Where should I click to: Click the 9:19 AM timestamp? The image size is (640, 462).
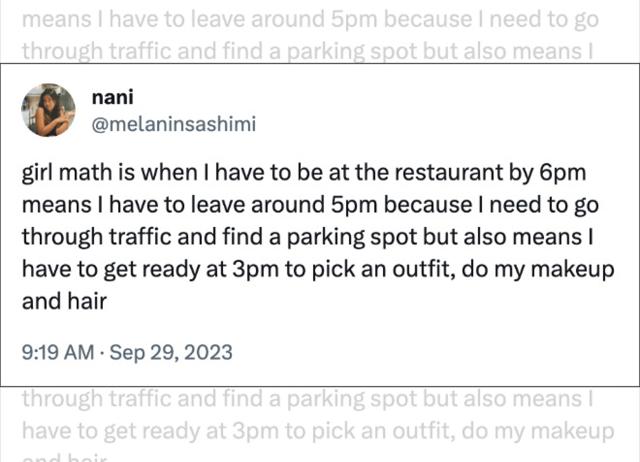[58, 352]
